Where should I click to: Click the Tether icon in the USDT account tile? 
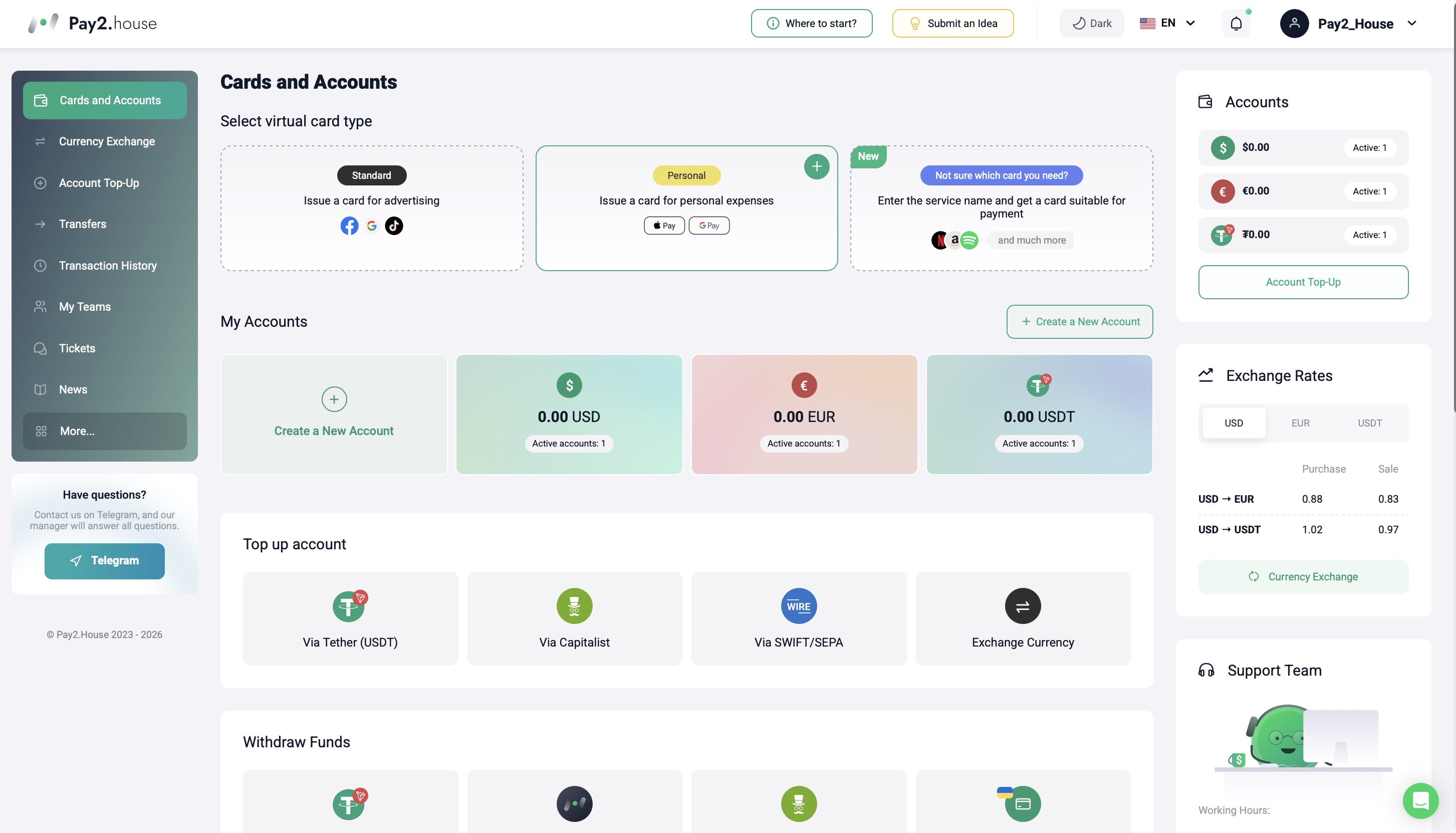point(1039,385)
